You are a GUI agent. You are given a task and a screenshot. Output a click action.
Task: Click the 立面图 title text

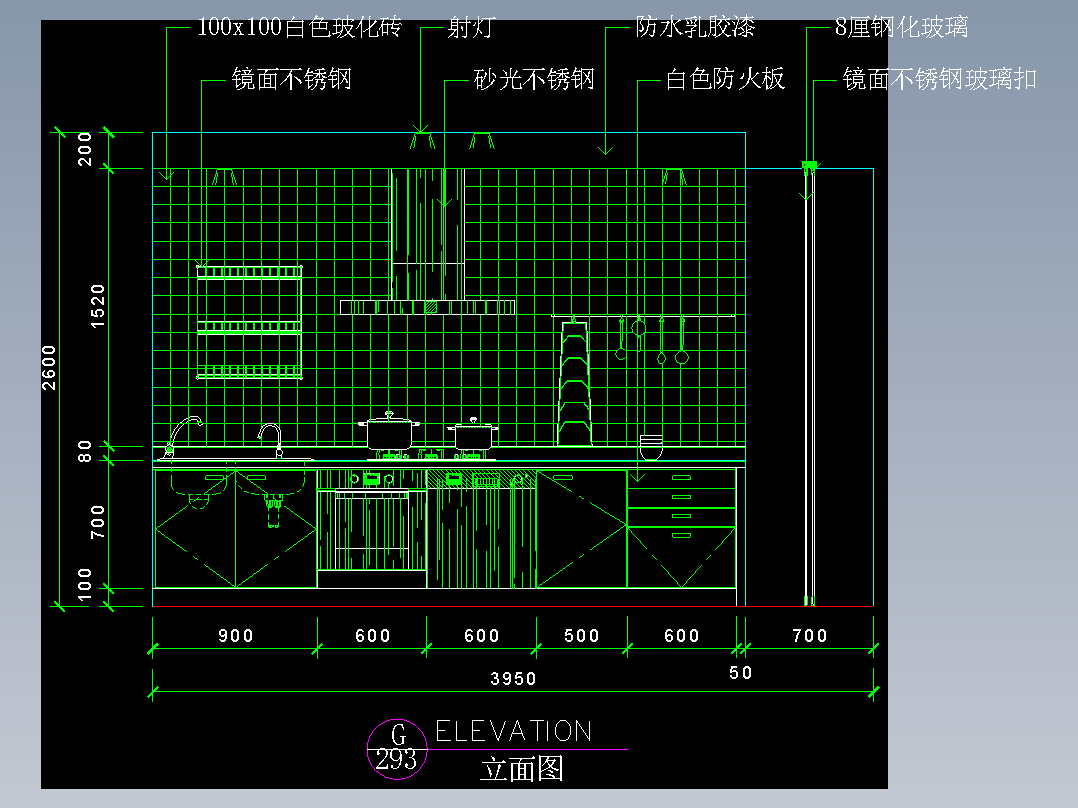523,768
